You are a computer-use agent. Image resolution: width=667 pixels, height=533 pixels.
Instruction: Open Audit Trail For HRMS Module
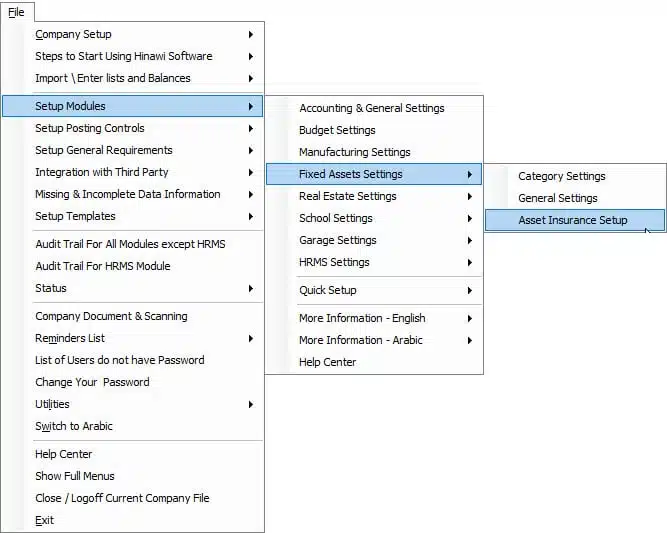(133, 266)
